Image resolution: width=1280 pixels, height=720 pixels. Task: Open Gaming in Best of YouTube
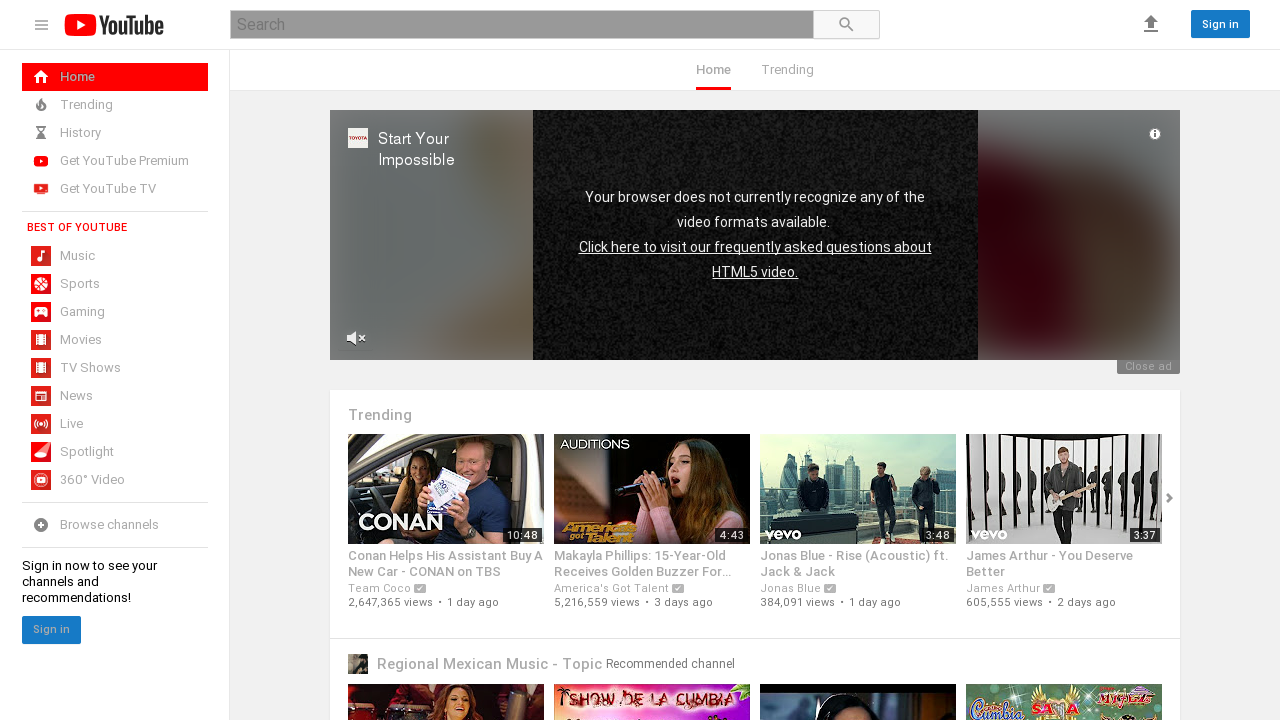[115, 312]
